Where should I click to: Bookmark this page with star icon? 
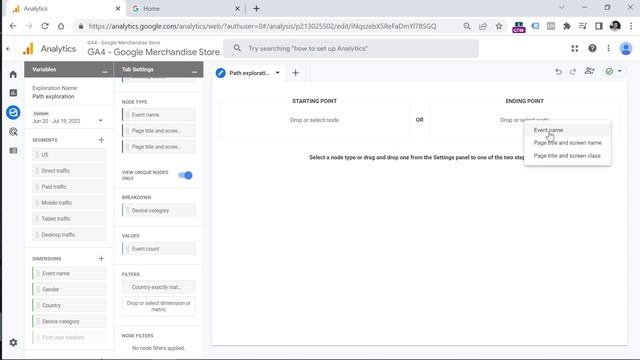pyautogui.click(x=499, y=26)
